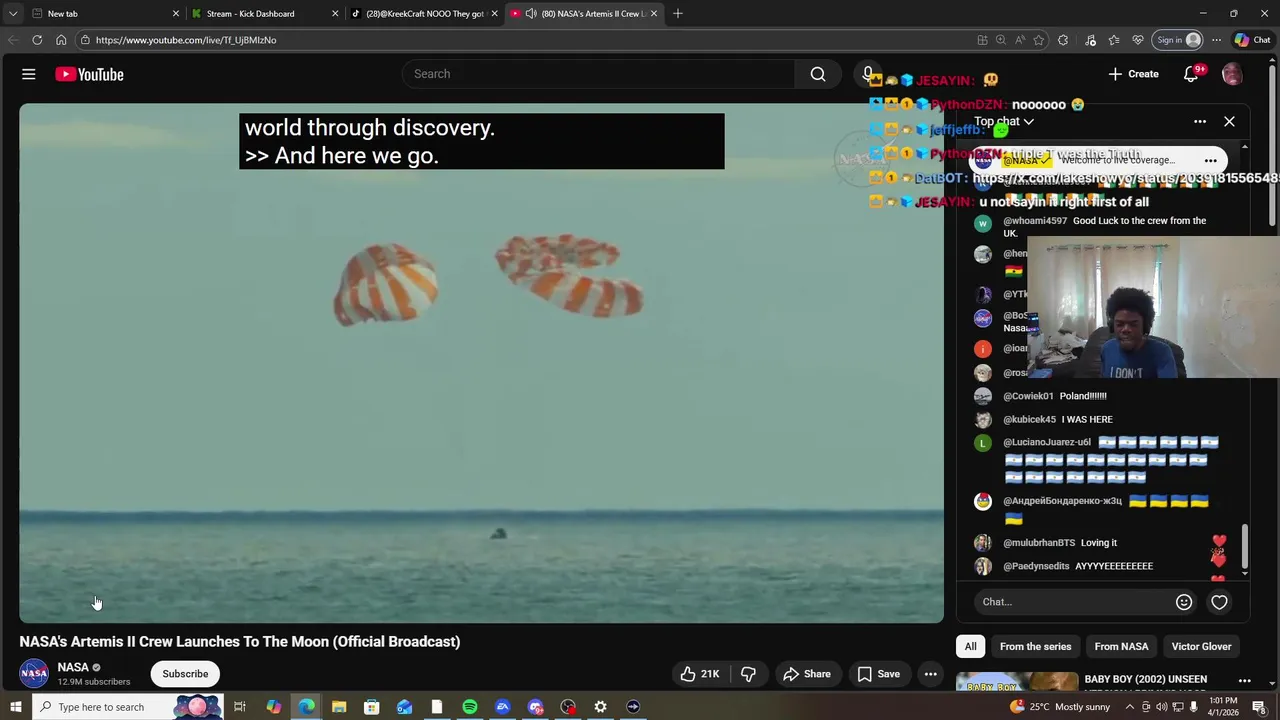Go to browser home page

61,40
